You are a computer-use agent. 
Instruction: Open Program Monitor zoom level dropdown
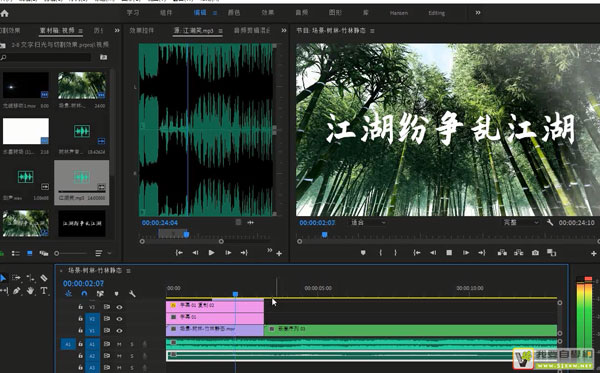pos(368,222)
